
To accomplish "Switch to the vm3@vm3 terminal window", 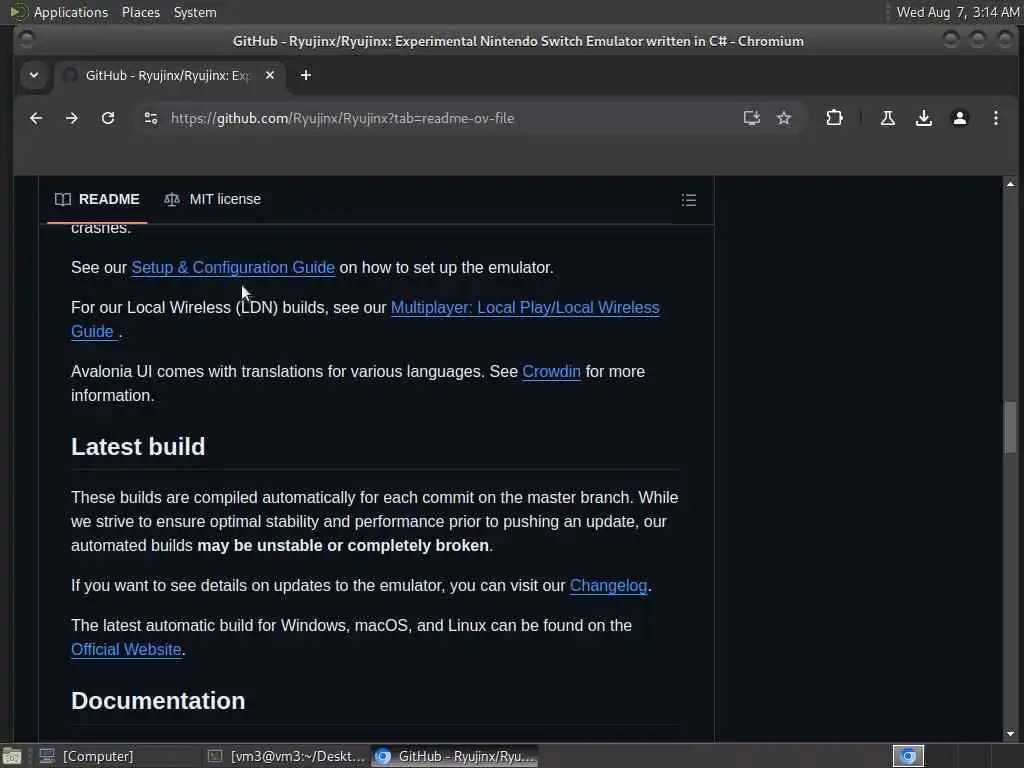I will [287, 756].
